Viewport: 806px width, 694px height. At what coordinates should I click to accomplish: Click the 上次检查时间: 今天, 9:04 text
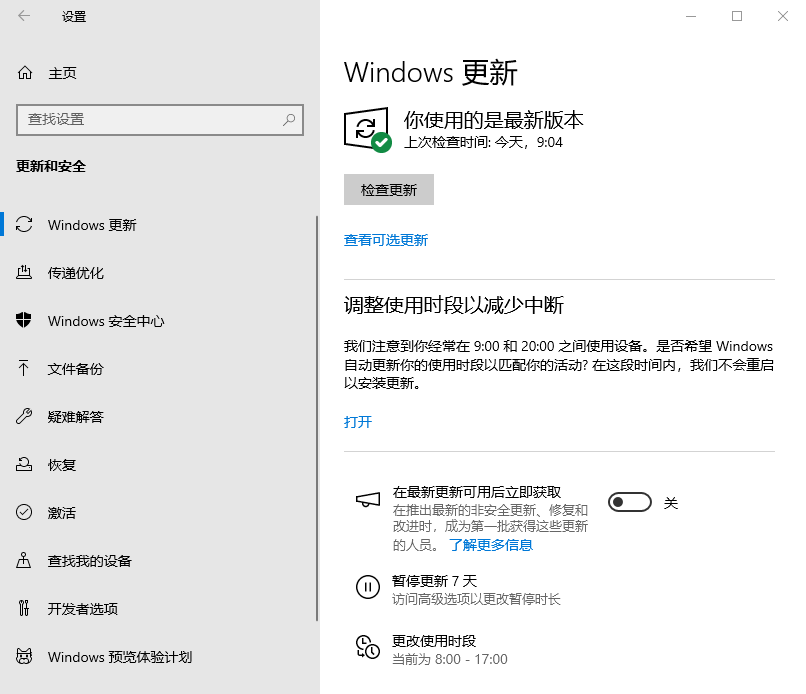[483, 142]
